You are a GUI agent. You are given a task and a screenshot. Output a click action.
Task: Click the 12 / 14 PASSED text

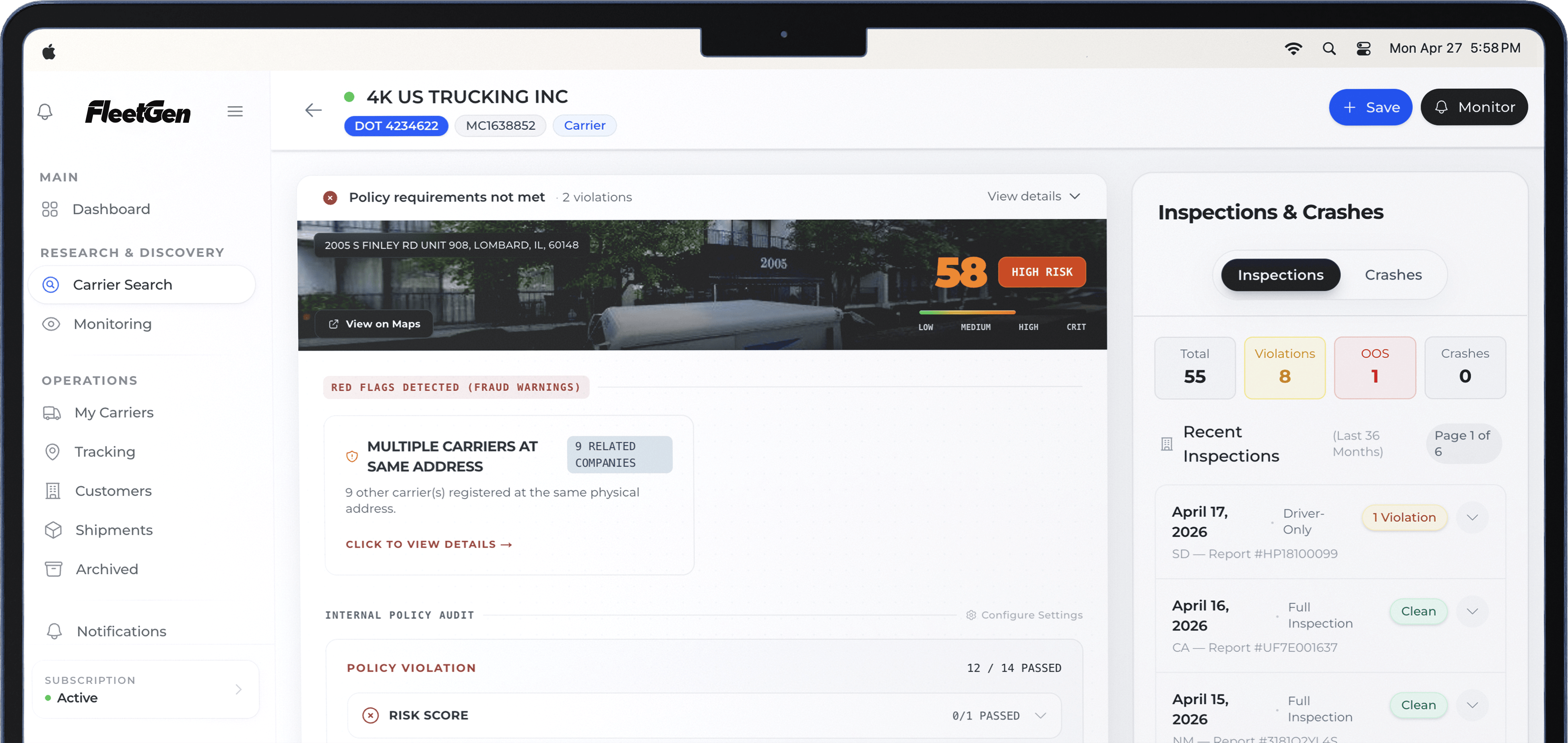click(1014, 668)
